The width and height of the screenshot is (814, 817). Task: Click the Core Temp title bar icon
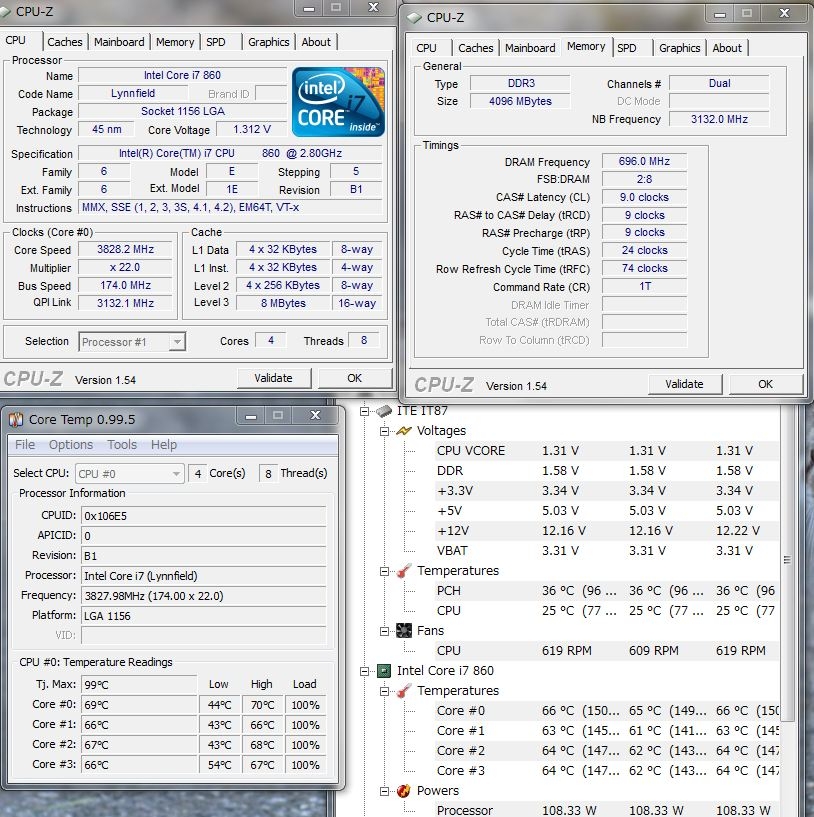[x=16, y=419]
